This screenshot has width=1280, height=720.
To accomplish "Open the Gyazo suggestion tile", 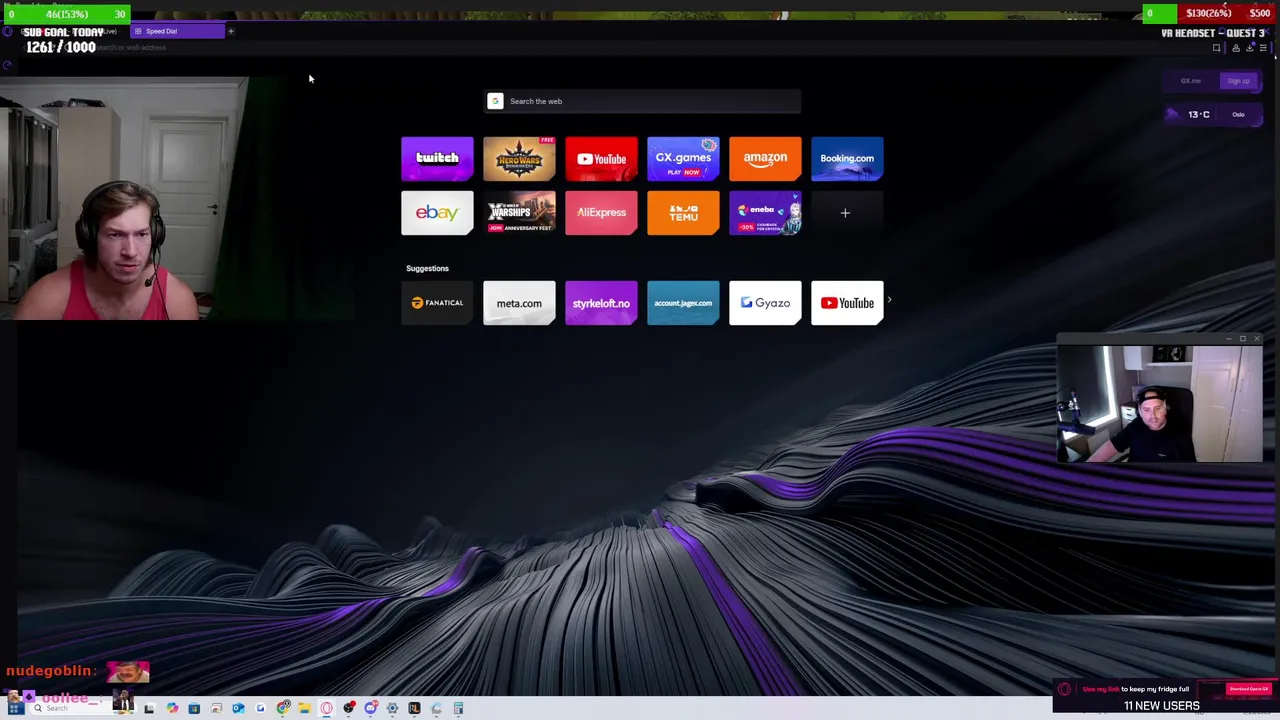I will pyautogui.click(x=765, y=303).
